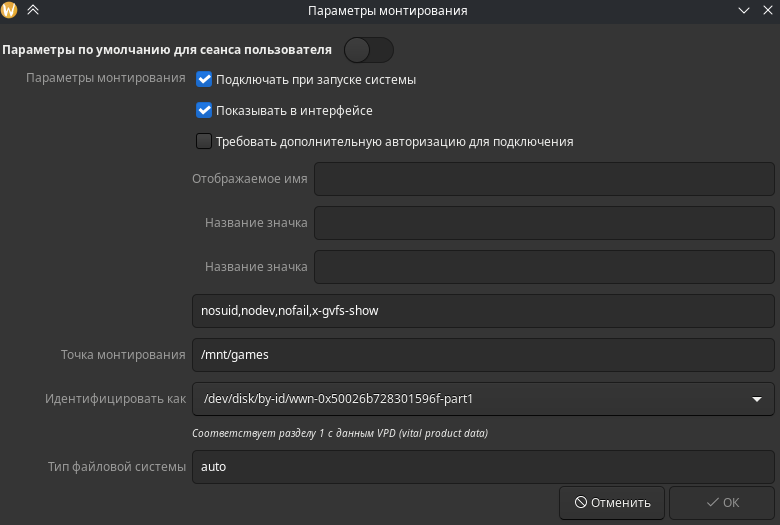Click the Точка монтирования field with /mnt/games
The width and height of the screenshot is (780, 525).
pyautogui.click(x=484, y=355)
